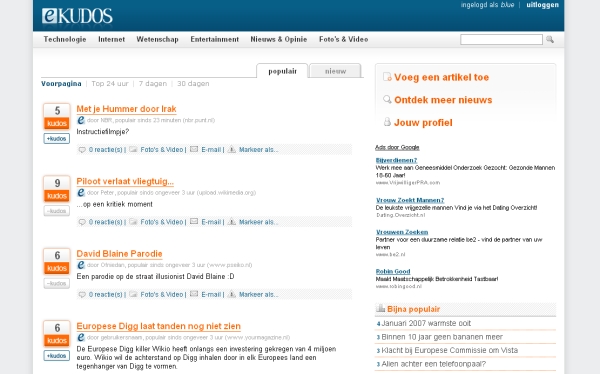Give +kudos to the Europese Digg article
This screenshot has width=600, height=374.
(x=57, y=356)
